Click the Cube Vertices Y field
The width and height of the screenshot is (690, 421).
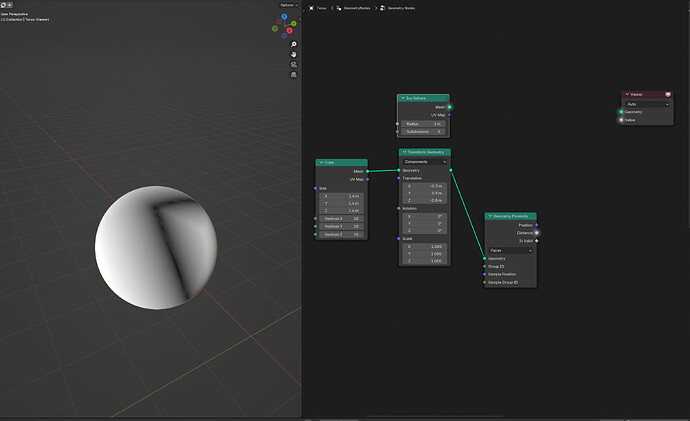click(x=341, y=227)
